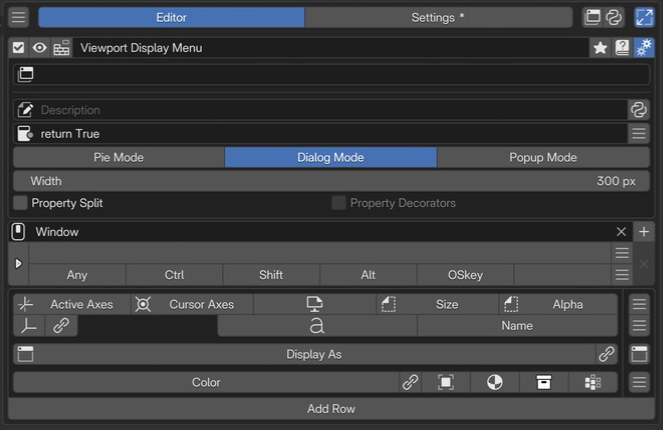Screen dimensions: 663x430
Task: Click the mouse icon beside Window
Action: [18, 232]
